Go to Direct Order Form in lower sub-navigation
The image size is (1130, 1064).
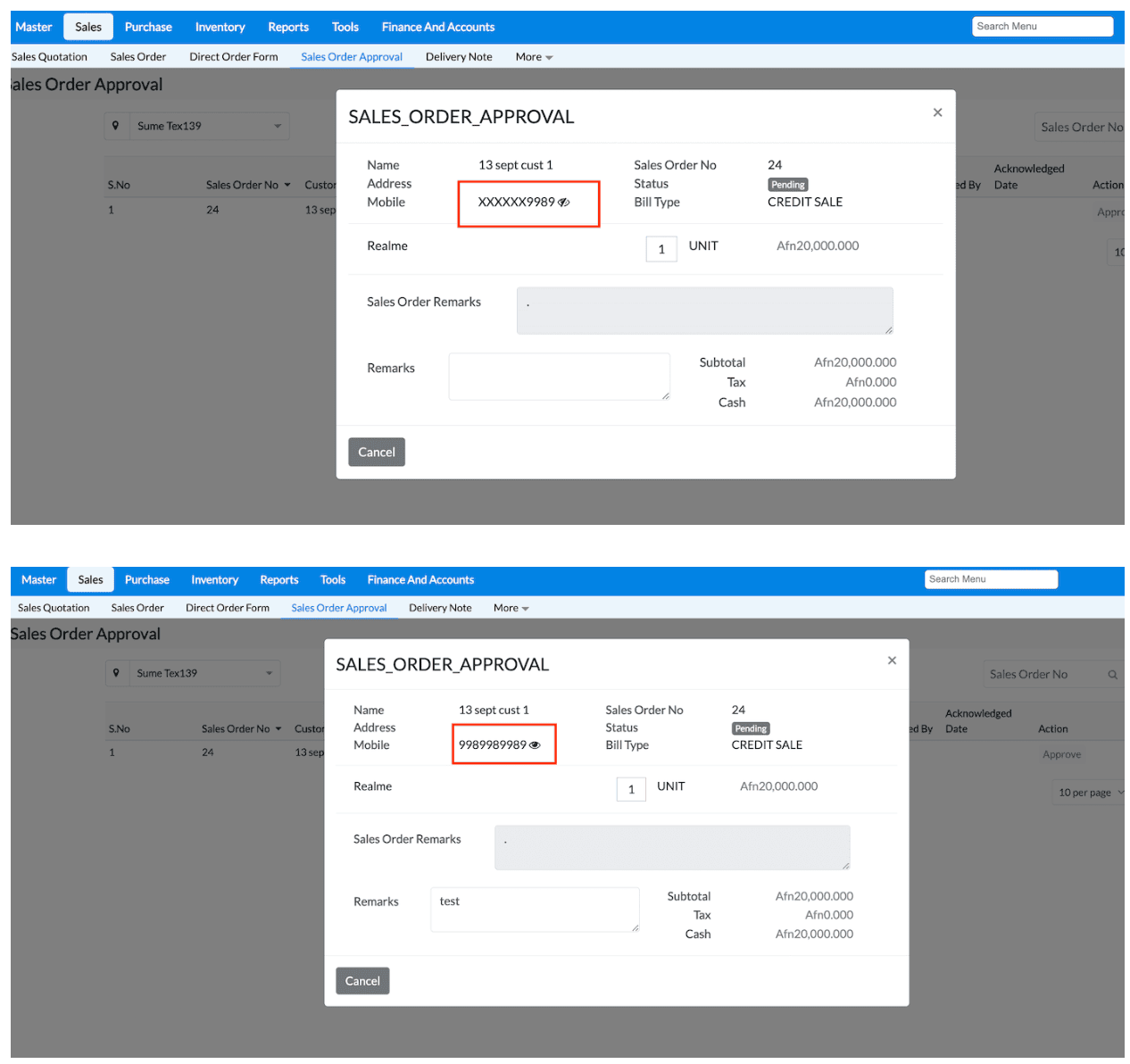(x=228, y=608)
